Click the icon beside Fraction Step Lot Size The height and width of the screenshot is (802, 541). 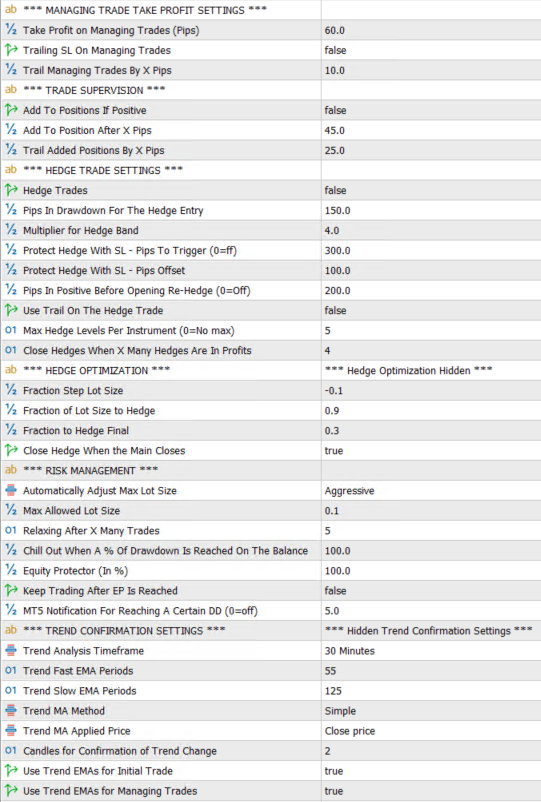pos(11,390)
